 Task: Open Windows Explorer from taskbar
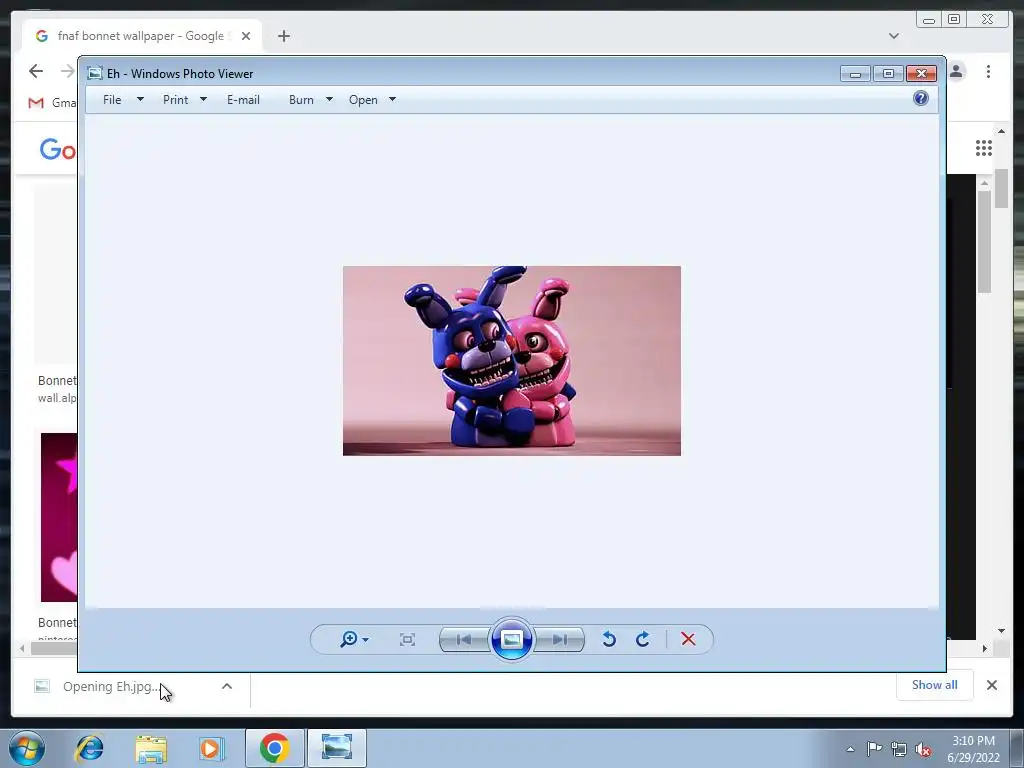(151, 748)
